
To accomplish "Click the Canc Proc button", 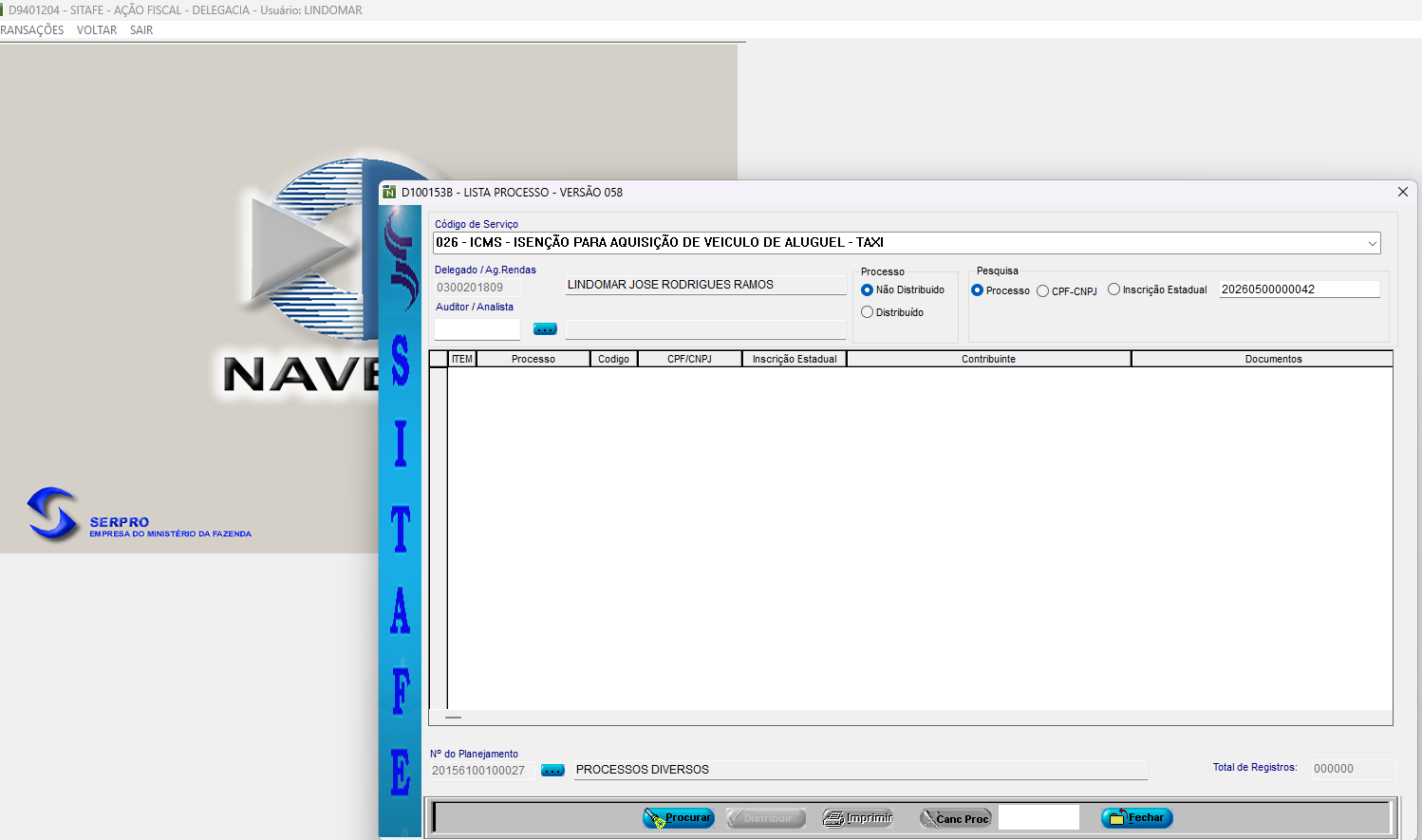I will (955, 818).
